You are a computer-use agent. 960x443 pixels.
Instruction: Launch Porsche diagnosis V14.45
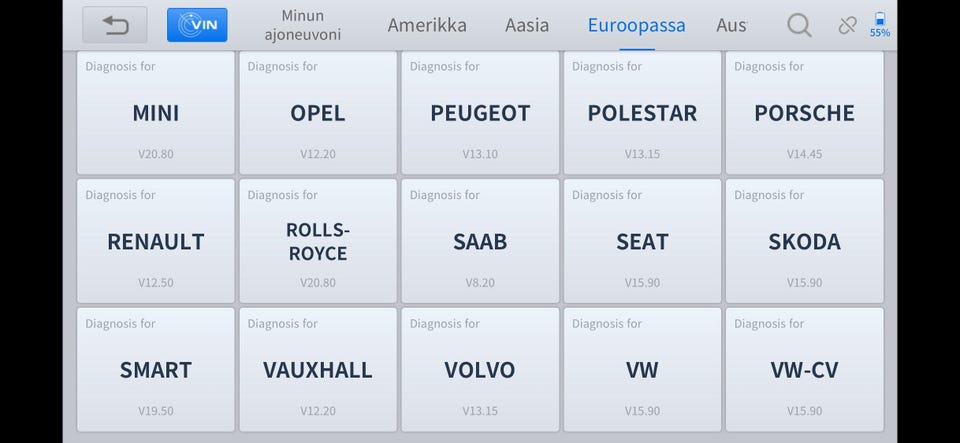pos(804,113)
